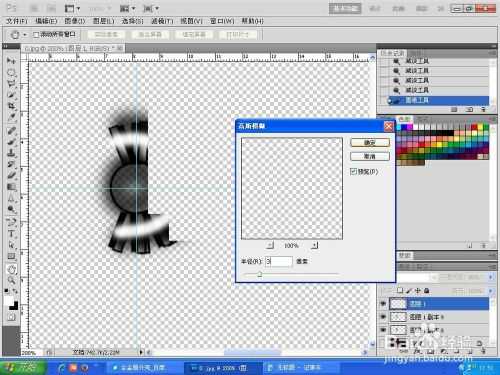Select the Dodge tool
Viewport: 500px width, 375px height.
coord(11,209)
